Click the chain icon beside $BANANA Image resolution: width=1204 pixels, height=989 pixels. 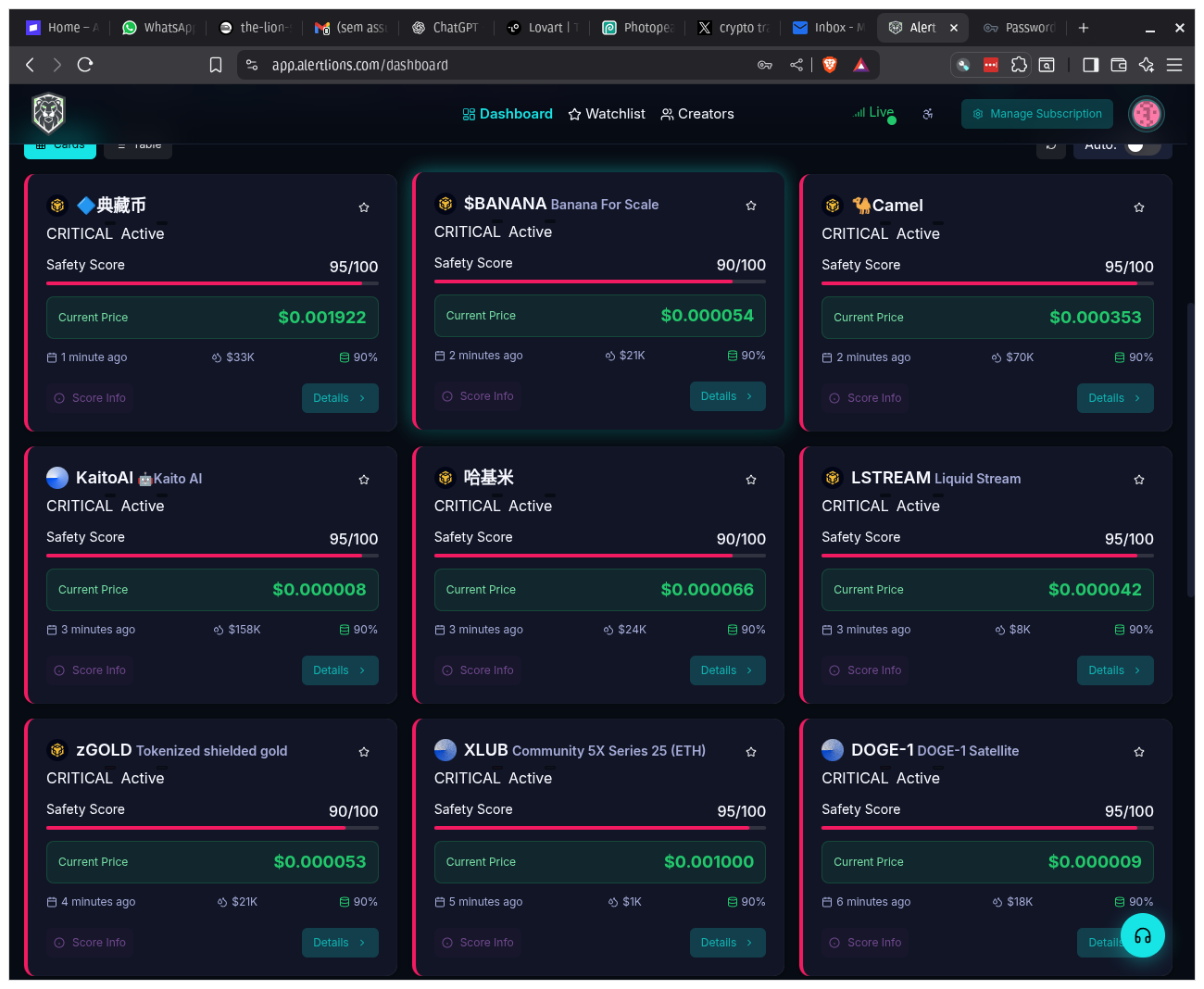445,203
